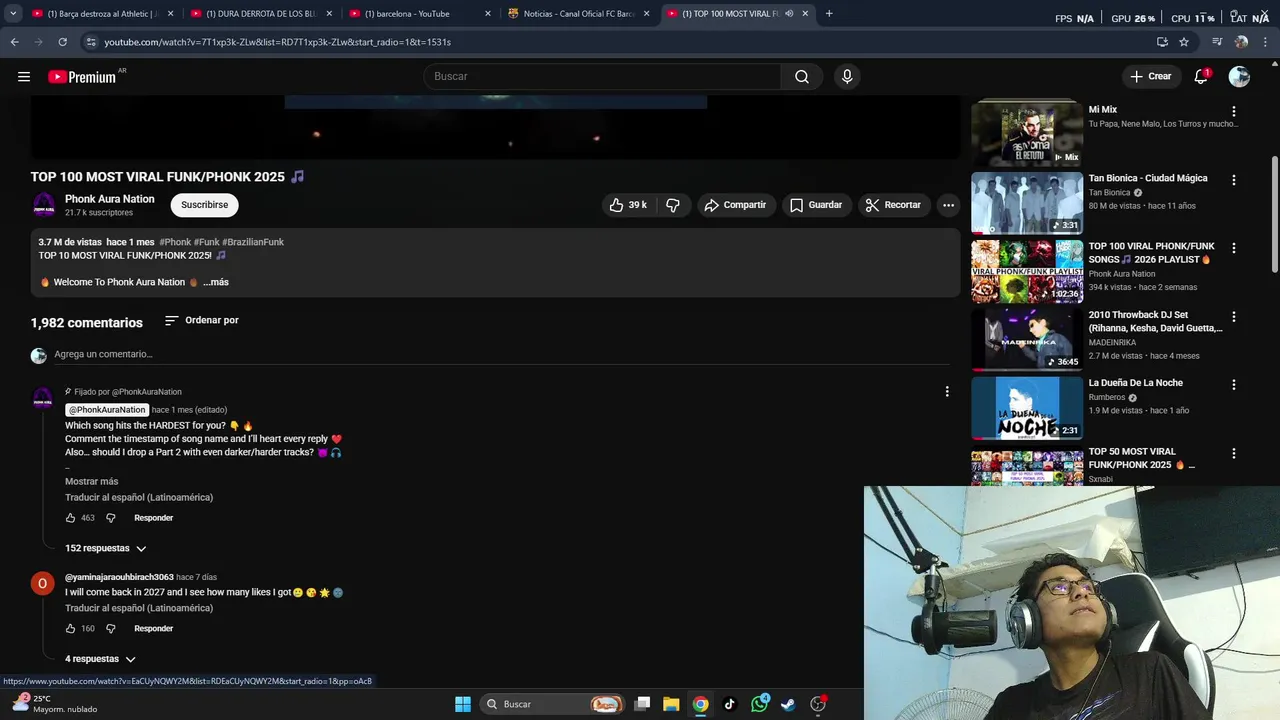Go back in browser history
Screen dimensions: 1280x720
(14, 42)
